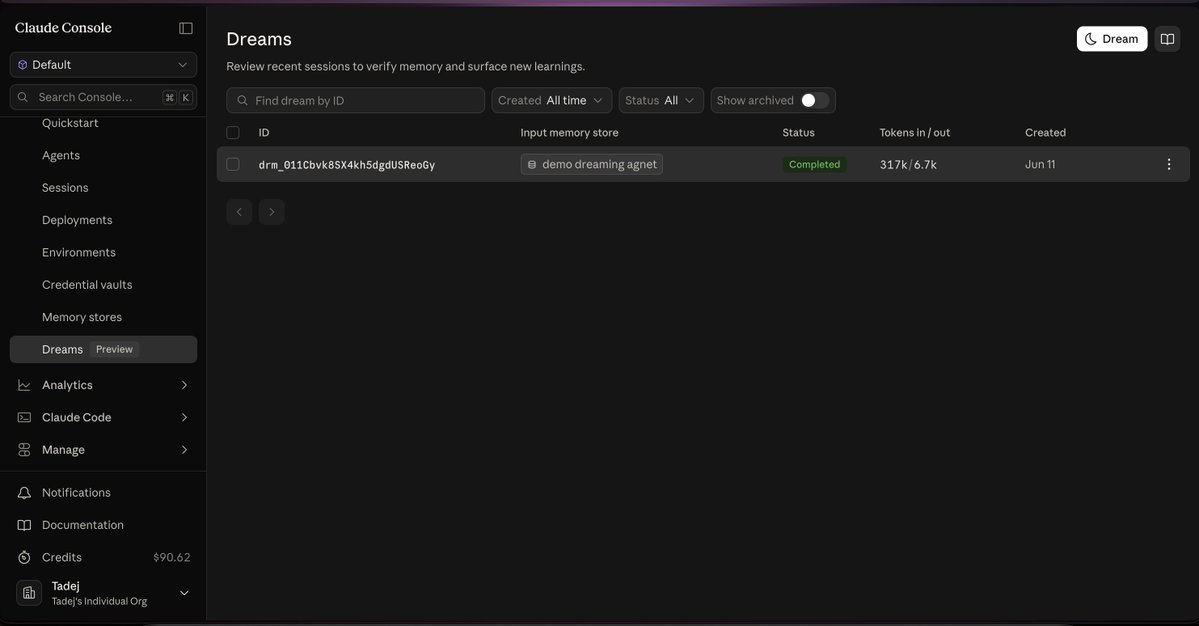Click the Completed status badge
The width and height of the screenshot is (1199, 626).
click(814, 164)
